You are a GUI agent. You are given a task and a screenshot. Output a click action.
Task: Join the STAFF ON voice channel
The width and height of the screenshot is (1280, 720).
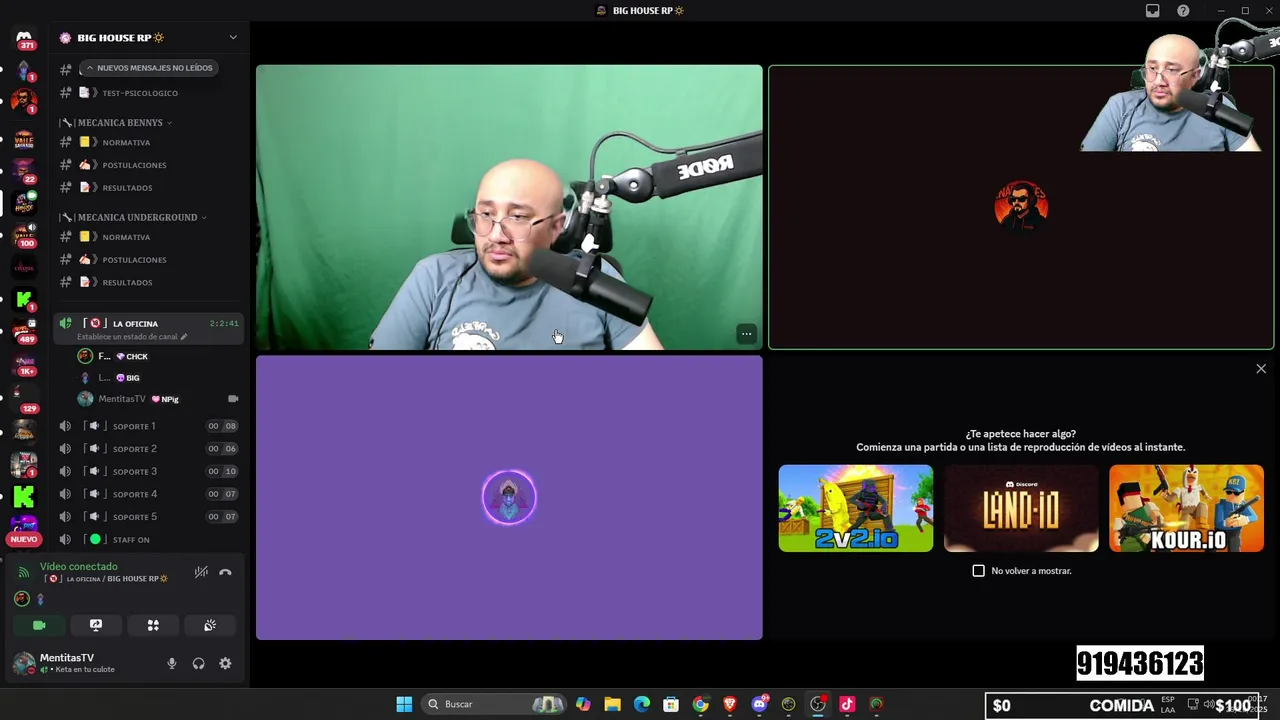pyautogui.click(x=150, y=540)
